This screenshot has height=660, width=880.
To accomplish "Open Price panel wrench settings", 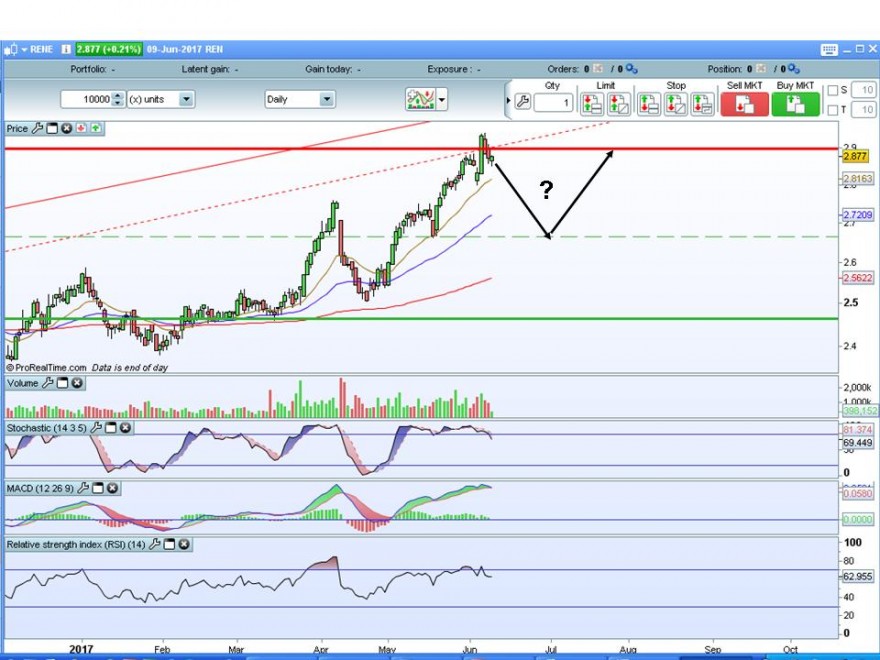I will click(x=37, y=129).
